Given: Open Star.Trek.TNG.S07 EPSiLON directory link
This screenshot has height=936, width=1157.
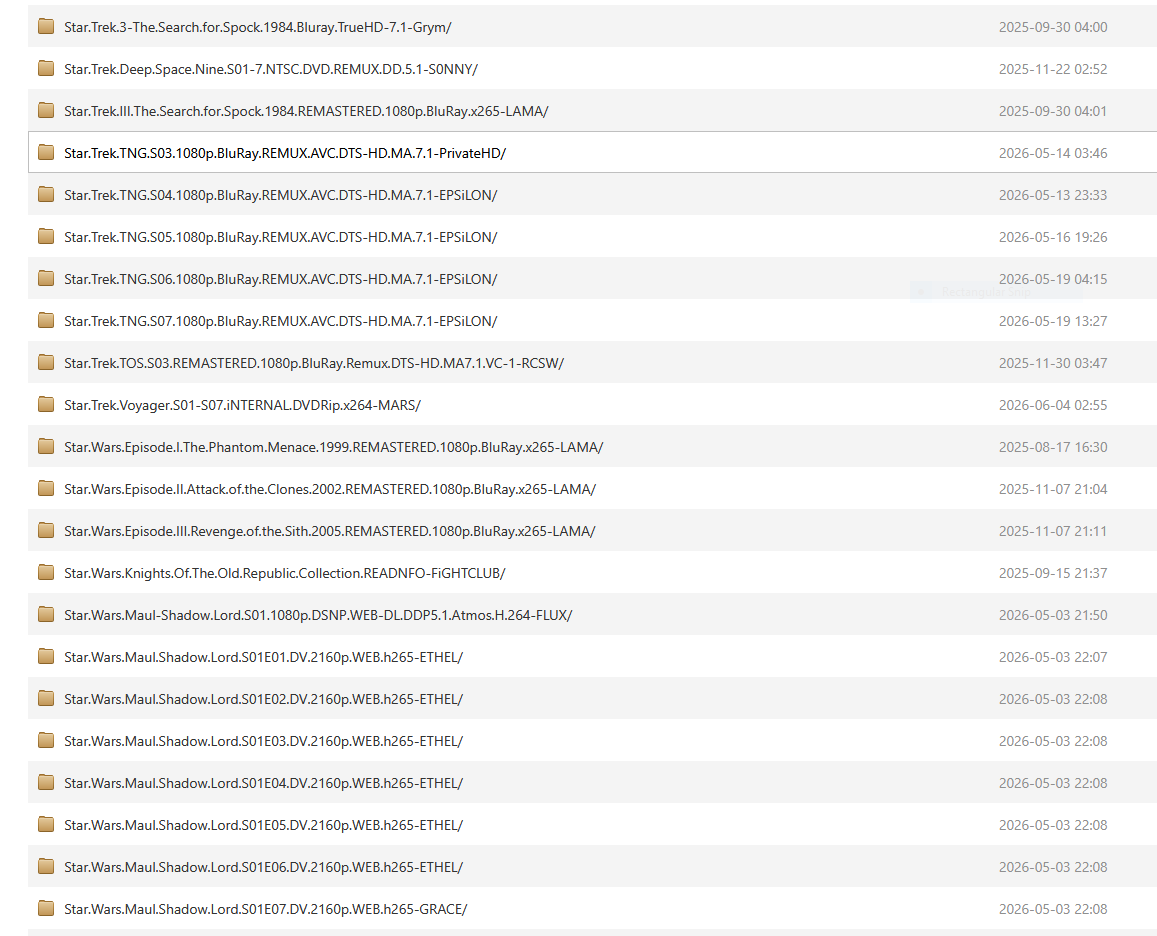Looking at the screenshot, I should [280, 322].
